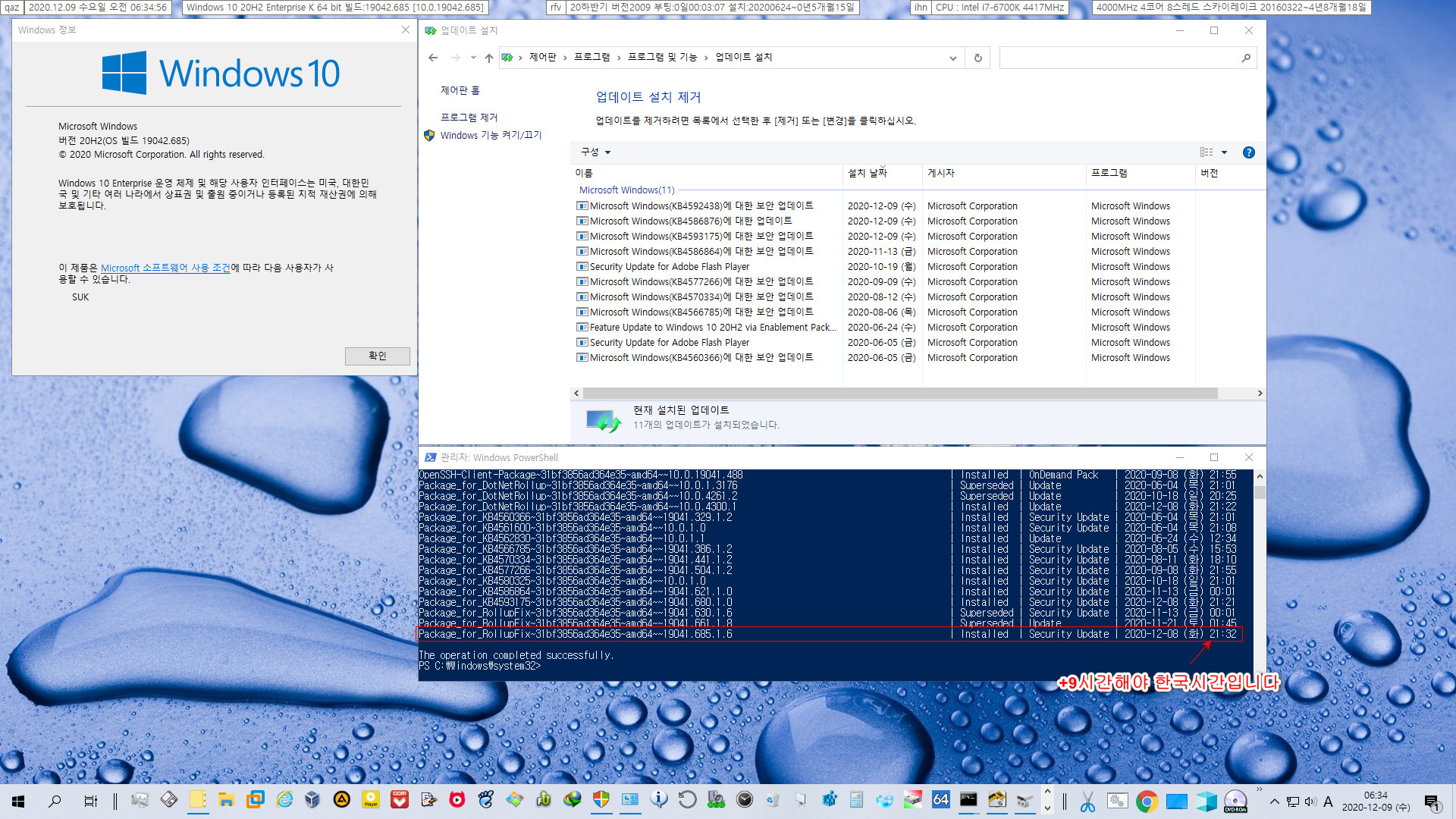The width and height of the screenshot is (1456, 819).
Task: Click 프로그램 및 기능 breadcrumb
Action: pyautogui.click(x=663, y=58)
